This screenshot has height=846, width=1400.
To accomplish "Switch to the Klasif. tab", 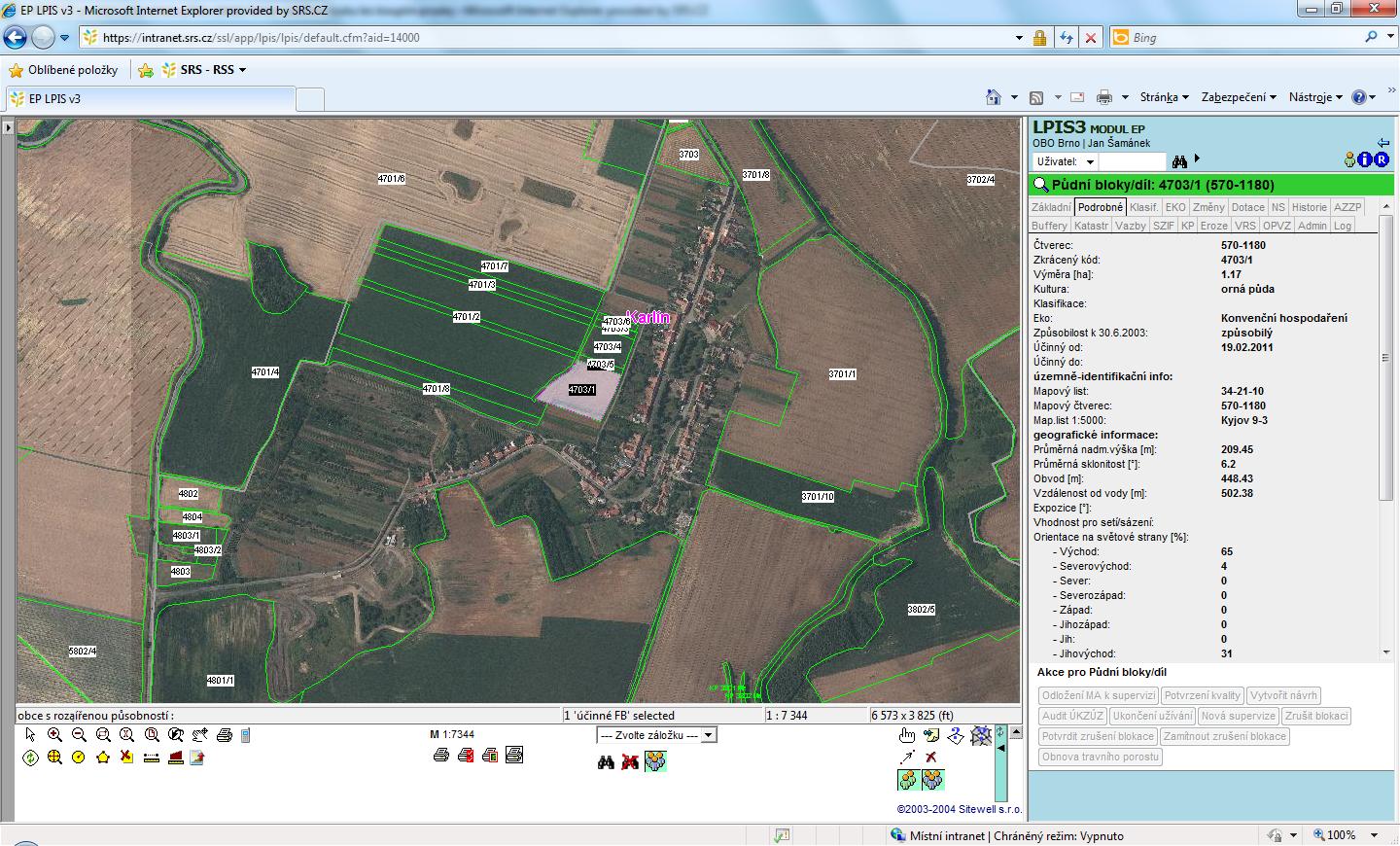I will 1144,207.
